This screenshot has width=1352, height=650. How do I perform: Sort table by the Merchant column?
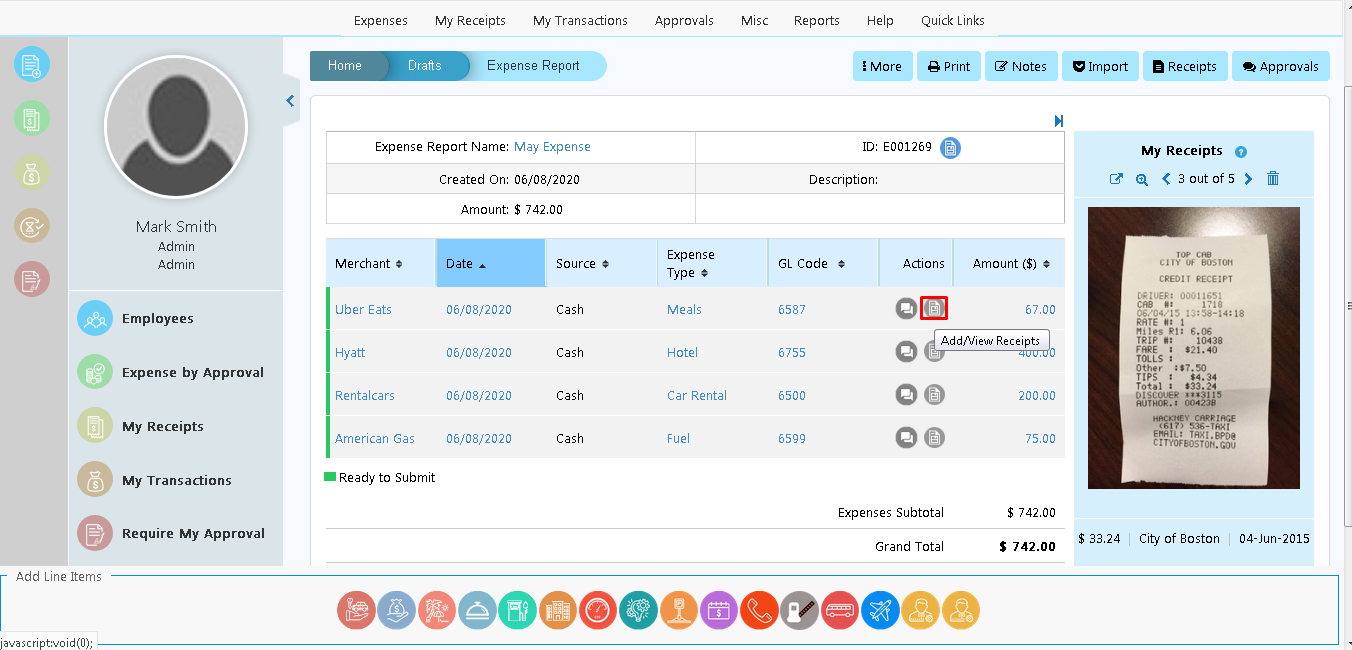(369, 264)
